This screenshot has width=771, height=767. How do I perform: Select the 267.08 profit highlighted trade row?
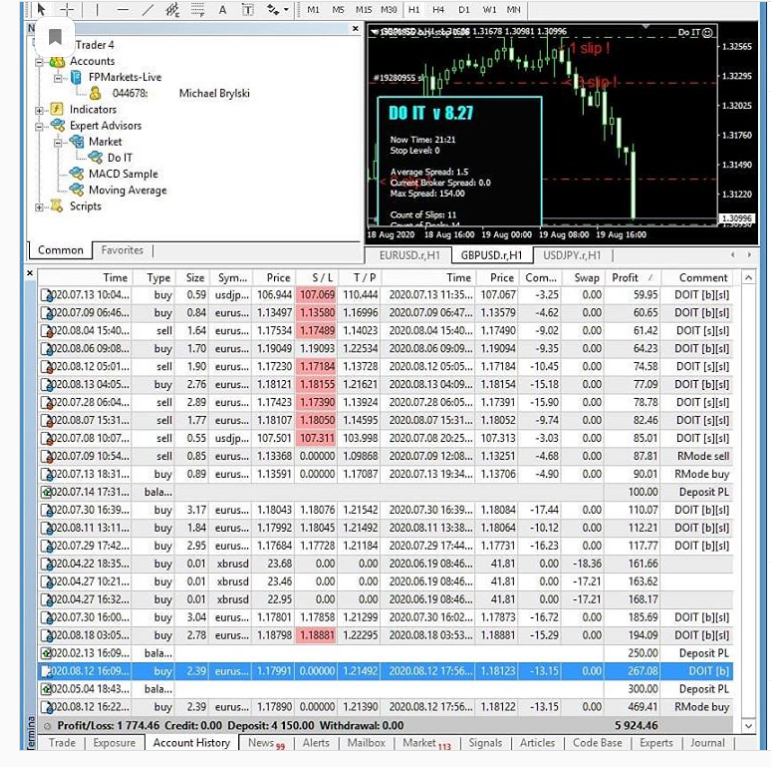[x=386, y=672]
